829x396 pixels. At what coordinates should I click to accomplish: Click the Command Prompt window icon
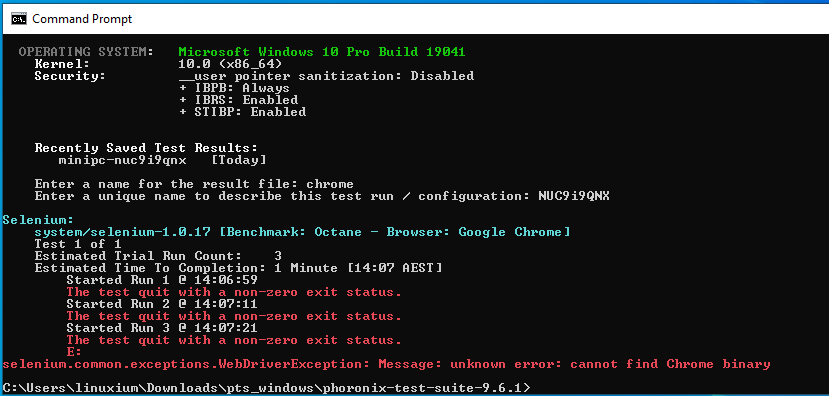[x=19, y=19]
